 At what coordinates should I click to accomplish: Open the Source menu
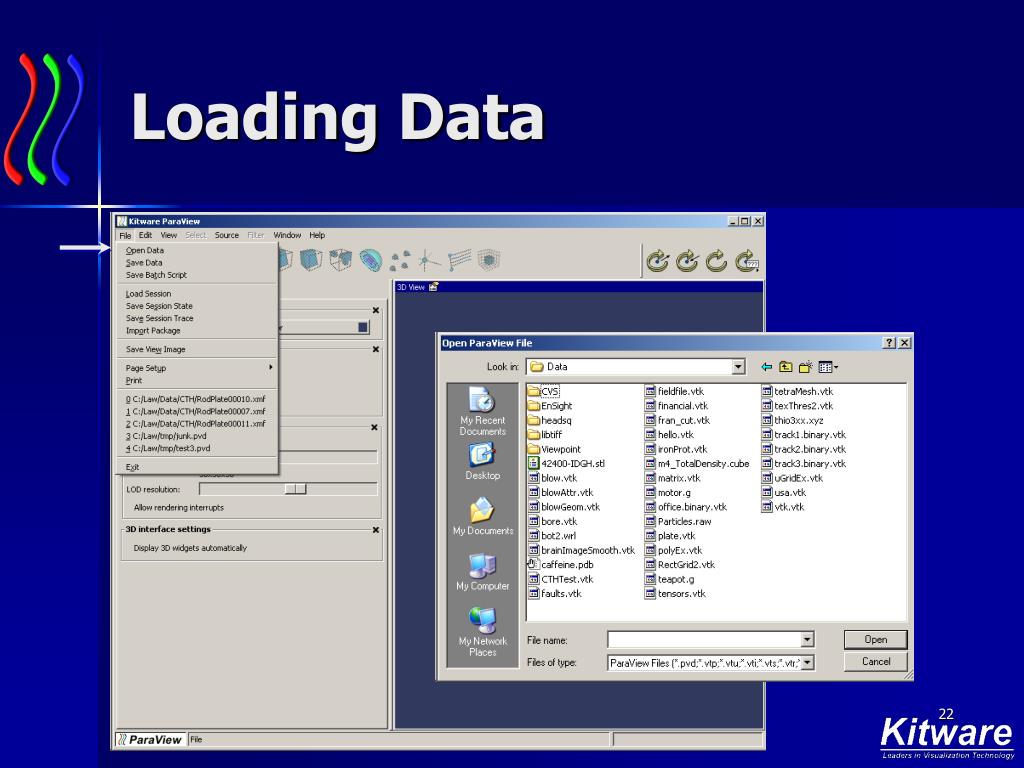[x=227, y=235]
